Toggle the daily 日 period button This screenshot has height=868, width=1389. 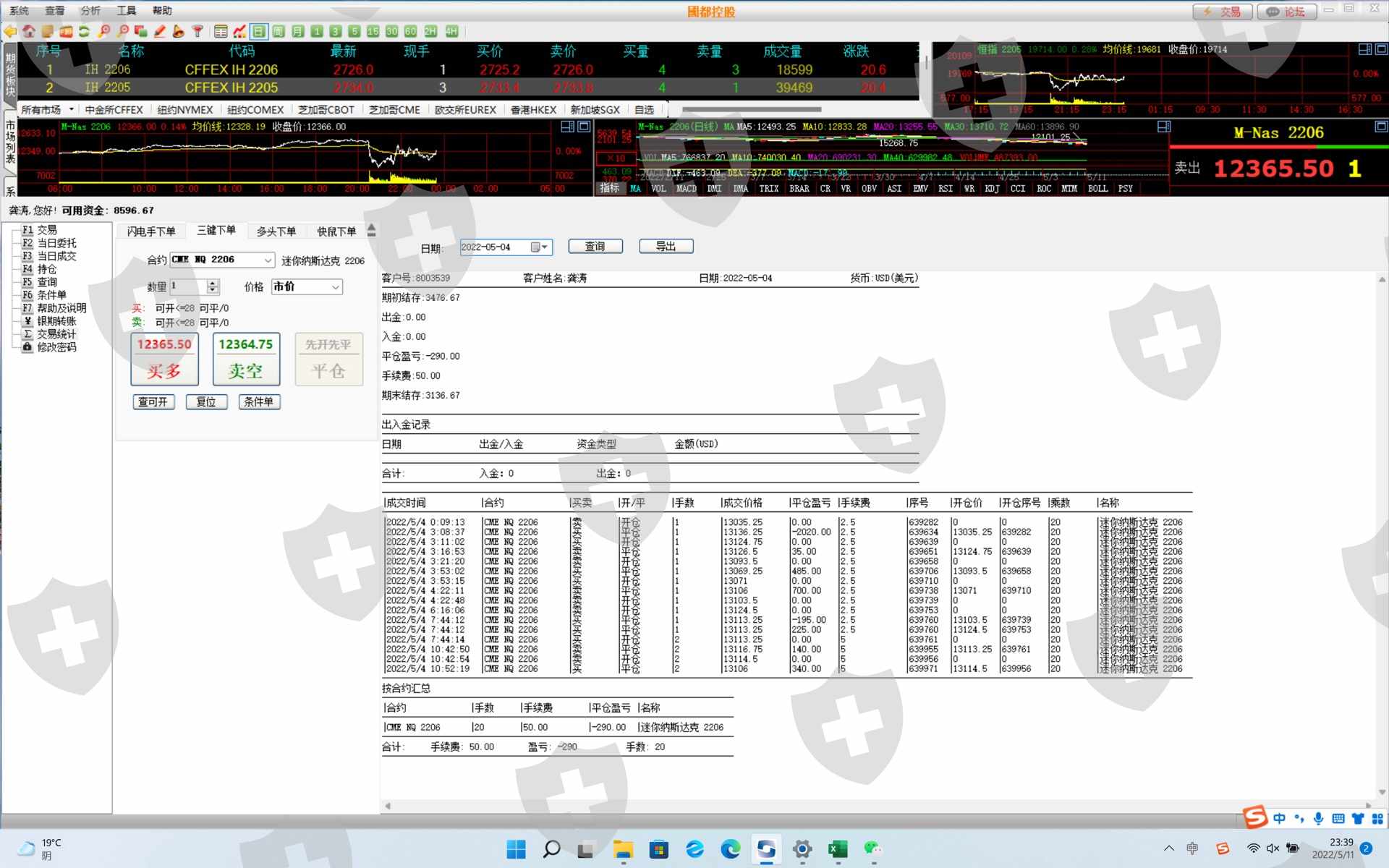click(259, 31)
